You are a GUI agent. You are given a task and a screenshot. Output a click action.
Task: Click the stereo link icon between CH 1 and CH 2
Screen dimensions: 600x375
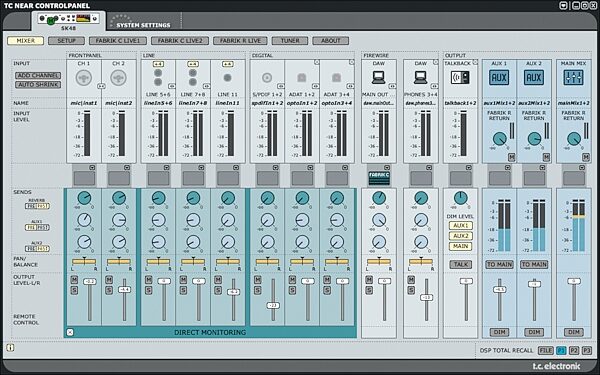101,86
